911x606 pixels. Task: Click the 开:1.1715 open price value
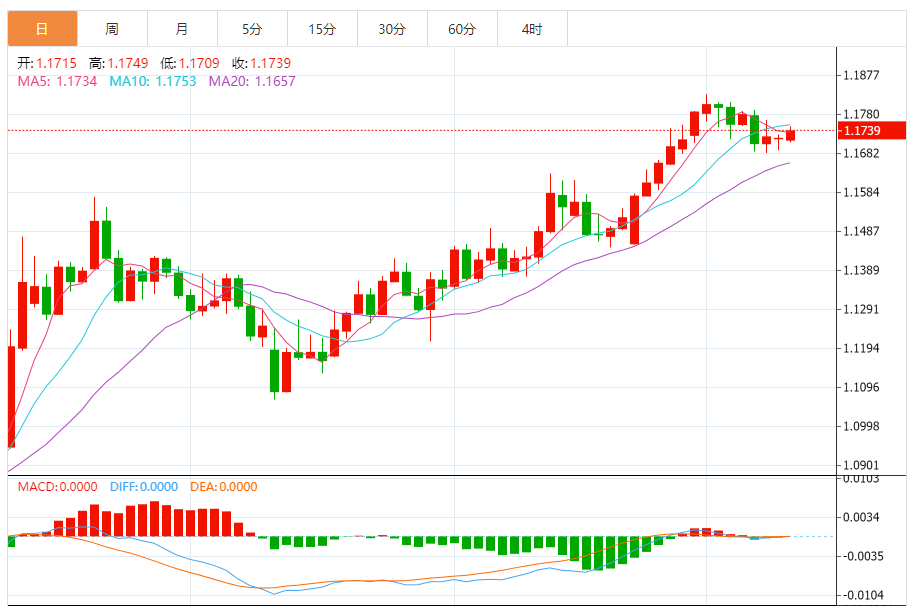tap(47, 63)
